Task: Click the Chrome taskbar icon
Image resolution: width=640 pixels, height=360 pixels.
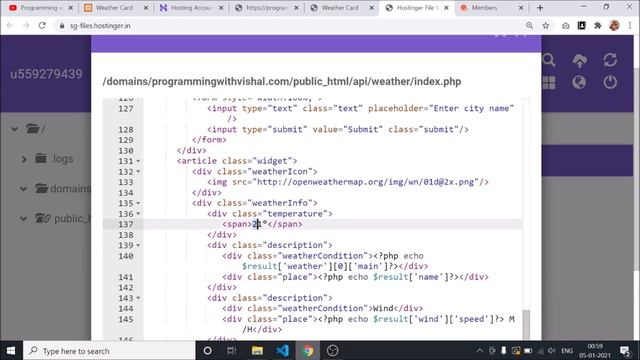Action: click(308, 351)
